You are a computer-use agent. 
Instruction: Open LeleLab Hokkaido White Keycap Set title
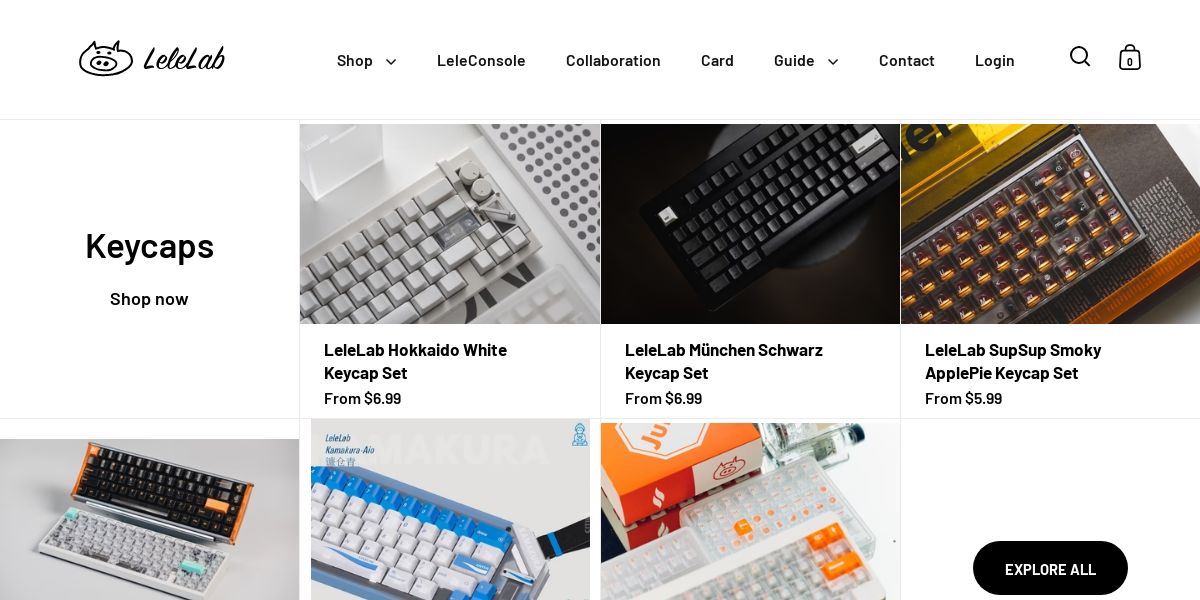click(415, 361)
